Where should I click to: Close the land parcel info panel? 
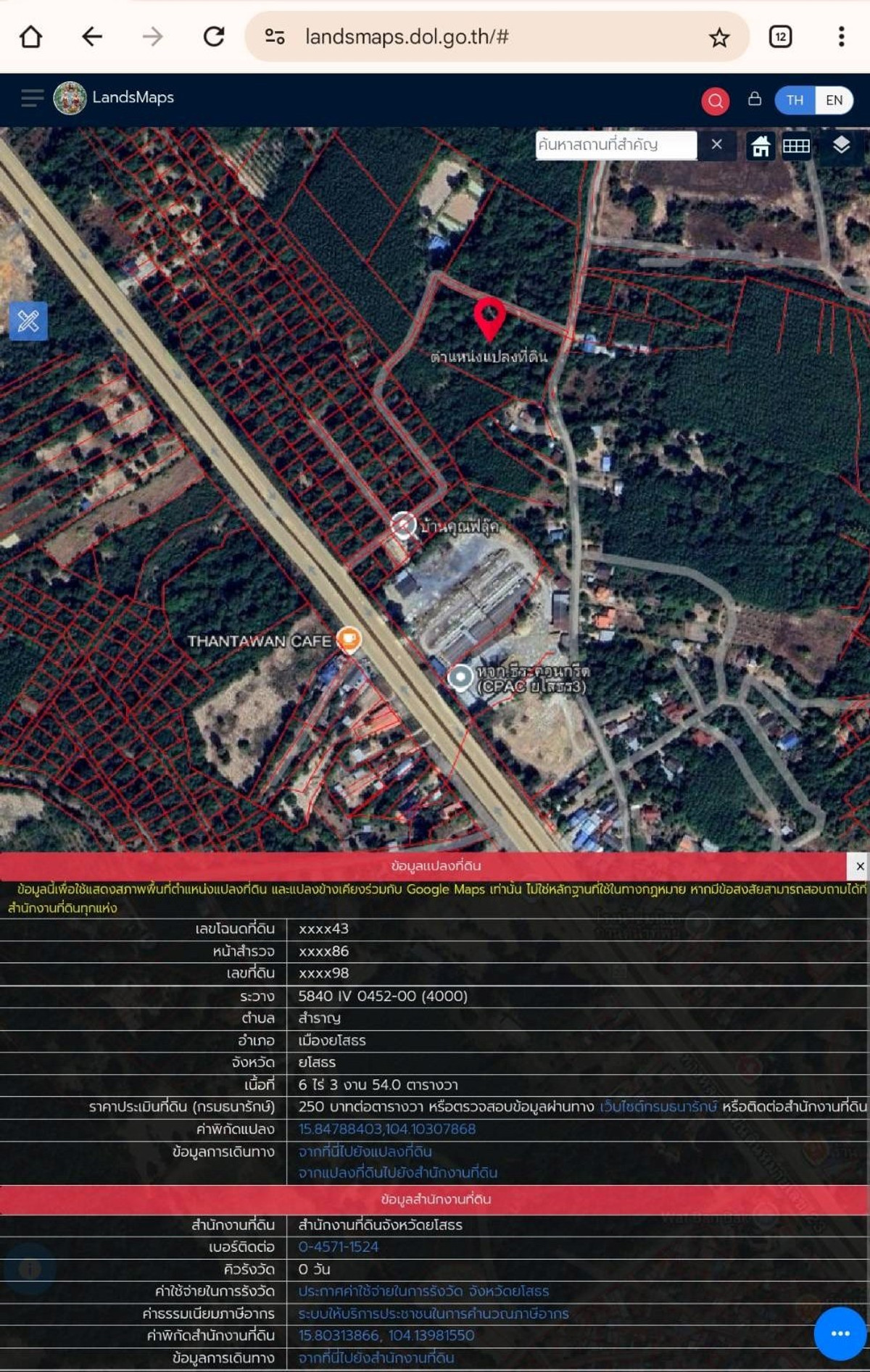click(x=859, y=866)
